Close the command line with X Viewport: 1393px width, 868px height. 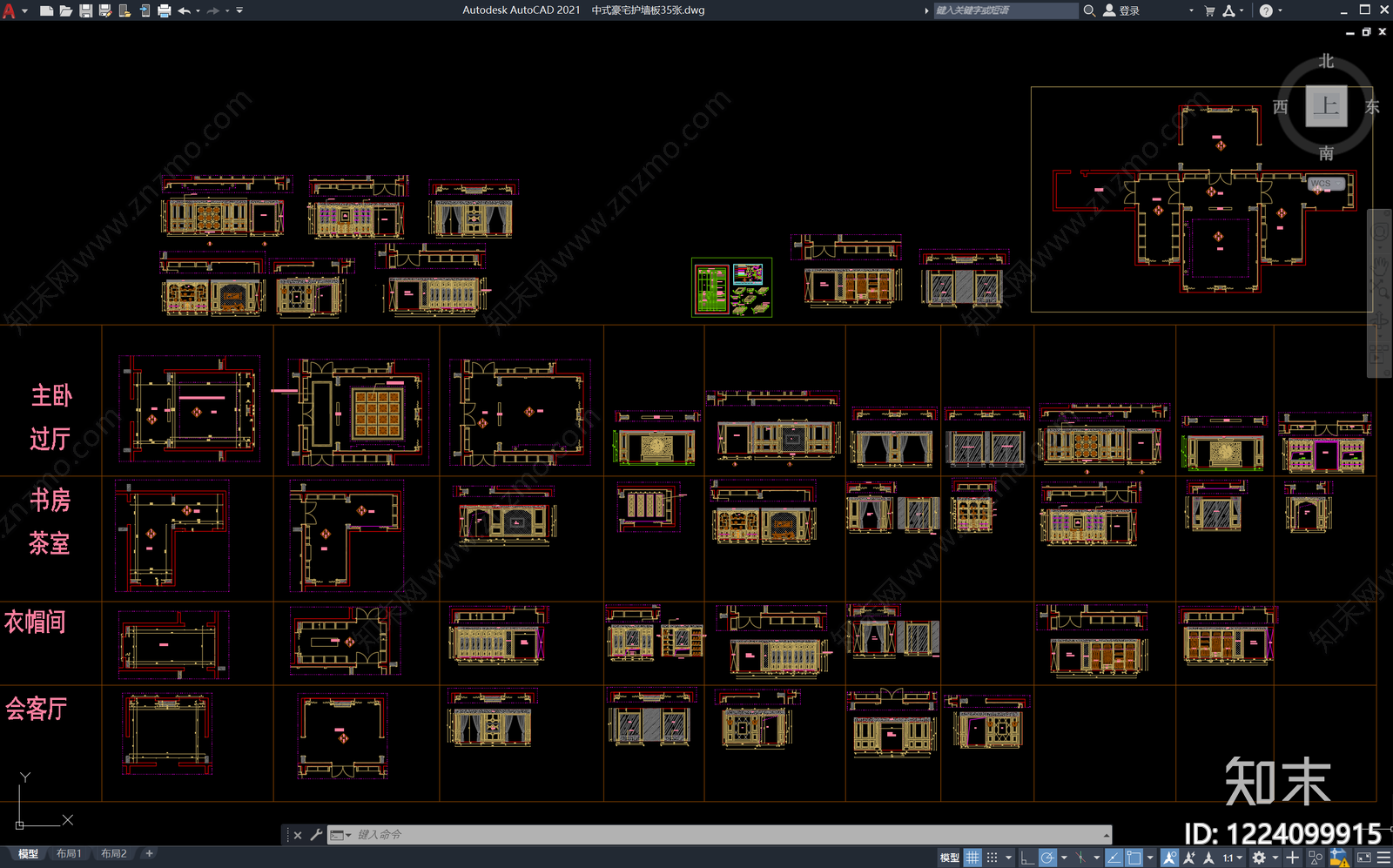pos(298,835)
